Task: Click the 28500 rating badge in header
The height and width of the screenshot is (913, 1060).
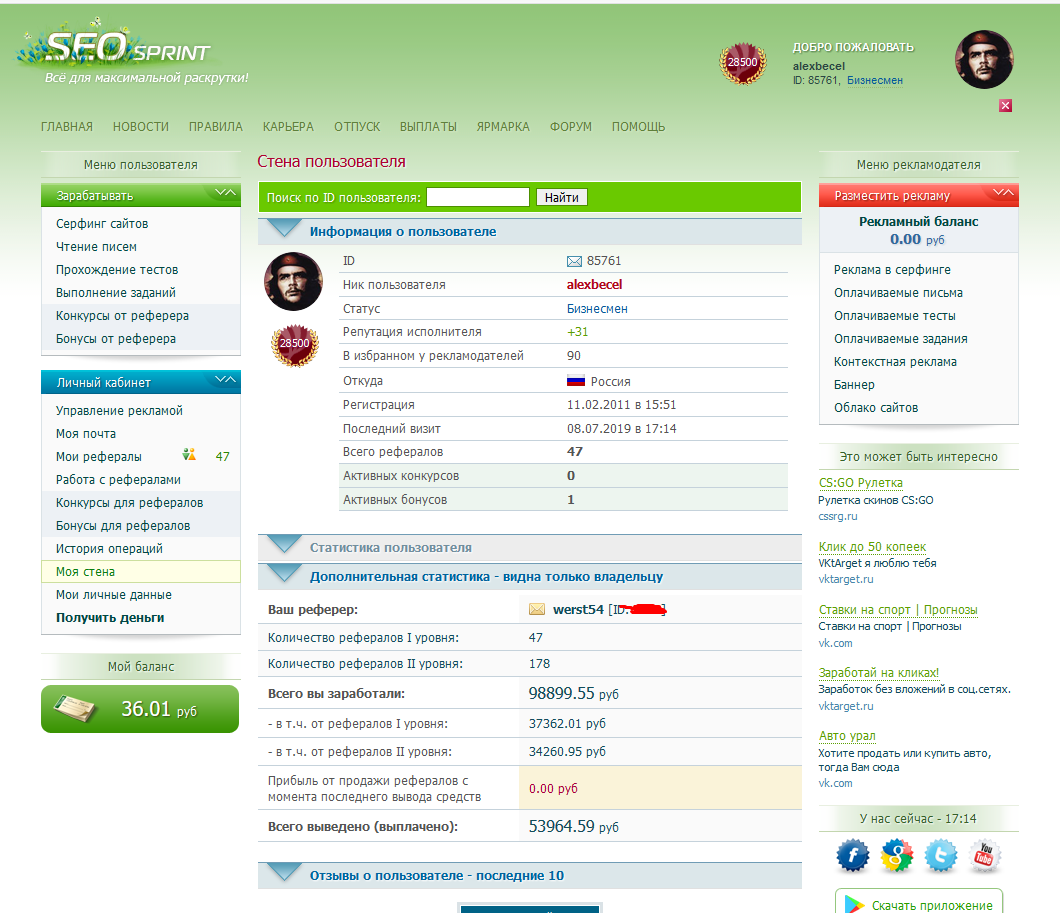Action: [742, 62]
